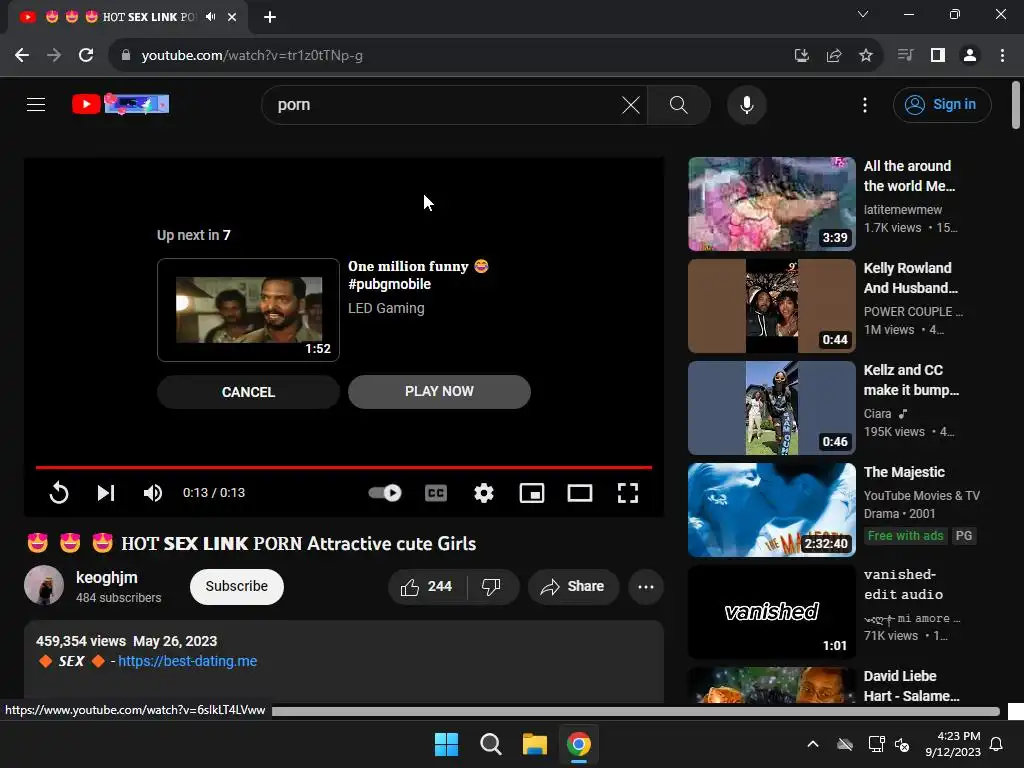Dislike the video
Screen dimensions: 1024x768
tap(491, 586)
